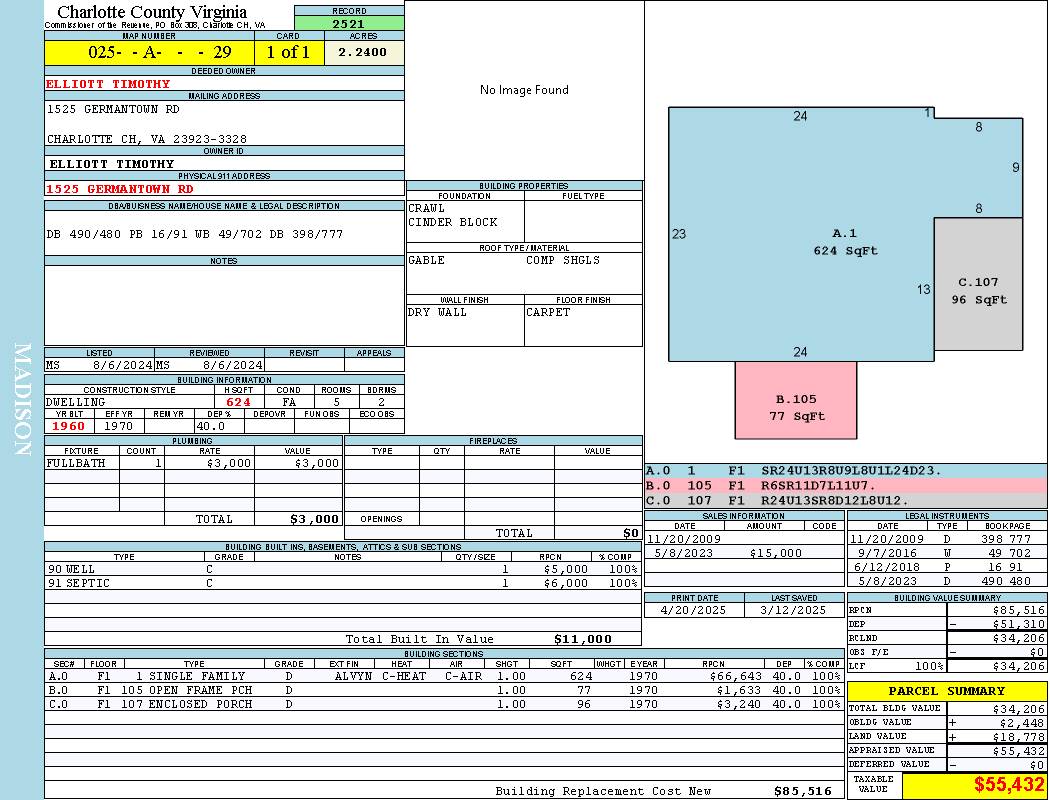Select the 91 SEPTIC built-in row
This screenshot has height=800, width=1050.
point(340,583)
